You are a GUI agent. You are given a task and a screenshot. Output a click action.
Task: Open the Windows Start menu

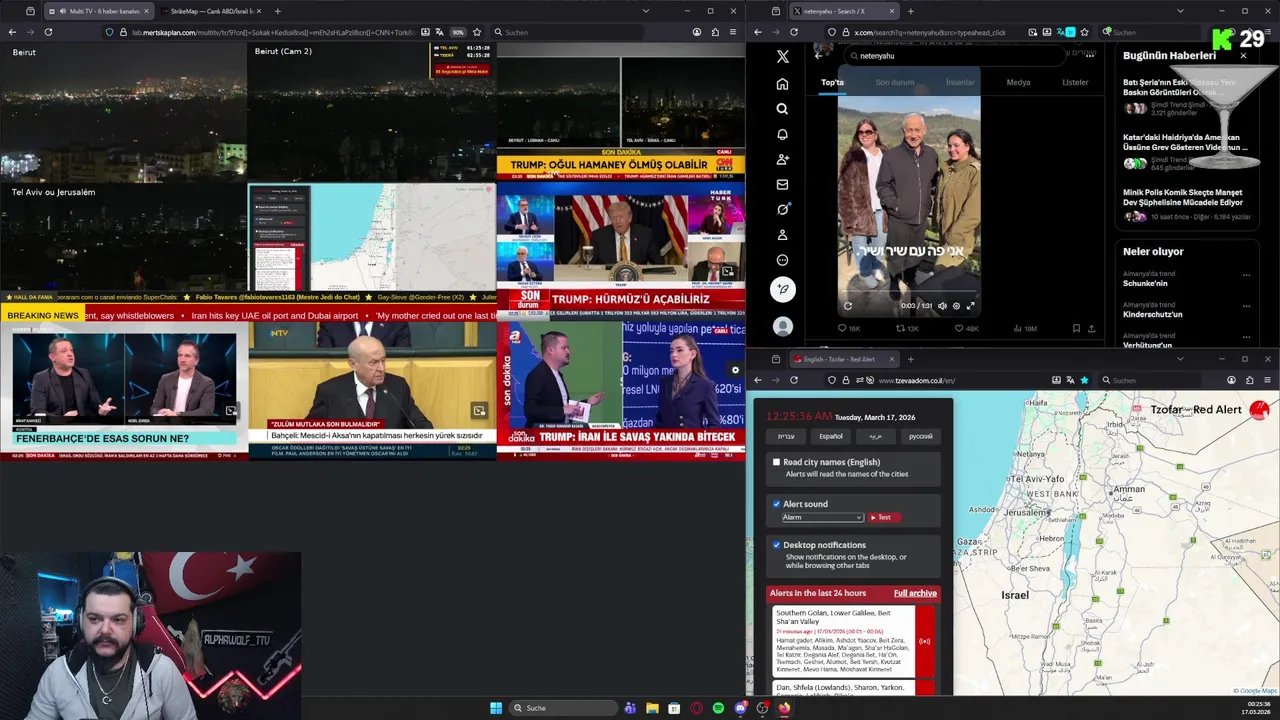(496, 708)
